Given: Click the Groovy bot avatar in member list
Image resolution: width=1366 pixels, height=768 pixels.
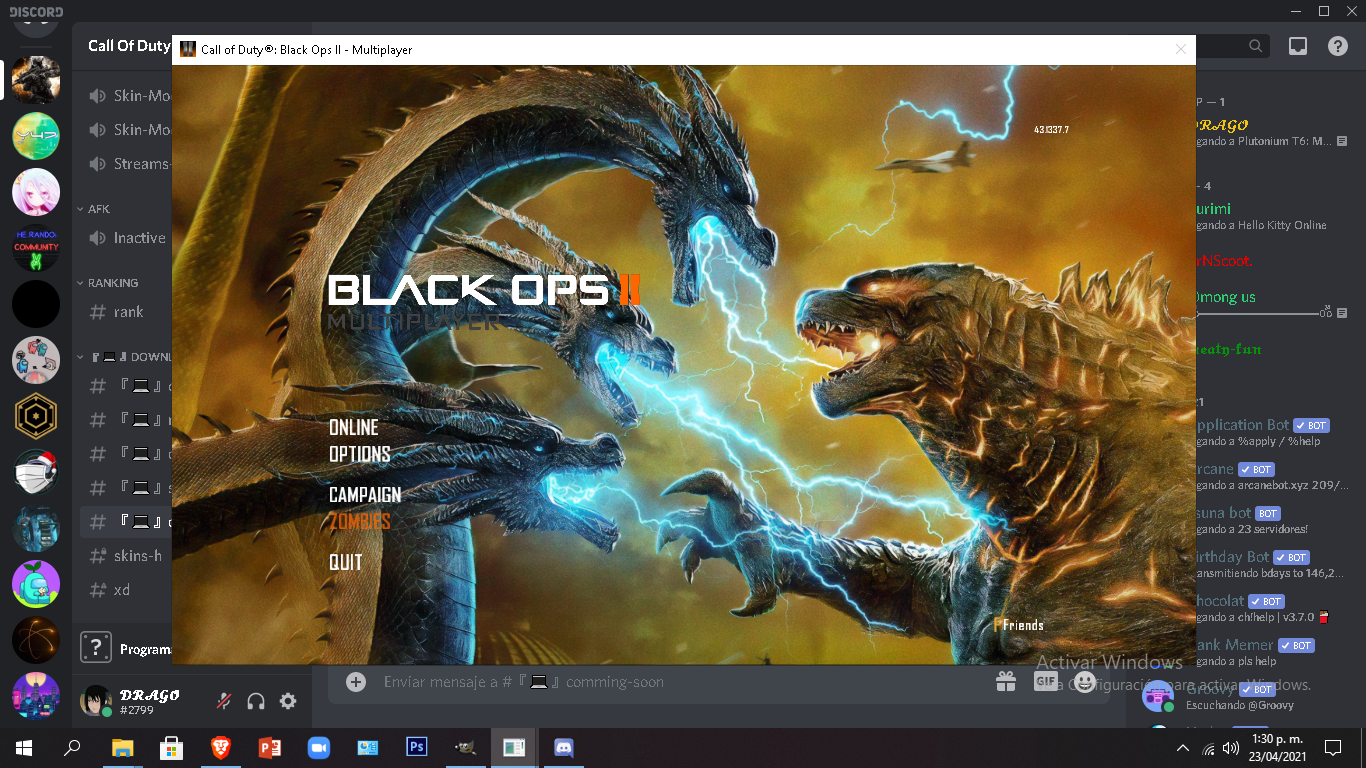Looking at the screenshot, I should (x=1158, y=696).
